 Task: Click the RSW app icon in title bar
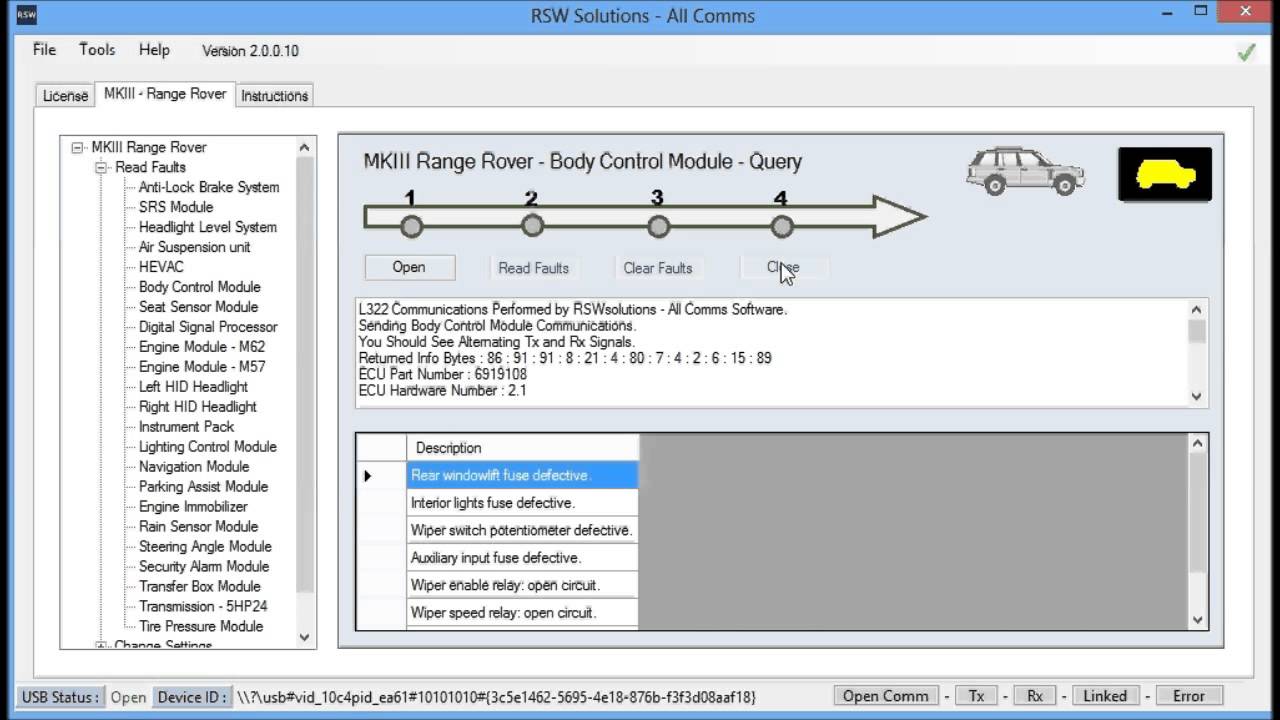(x=27, y=15)
